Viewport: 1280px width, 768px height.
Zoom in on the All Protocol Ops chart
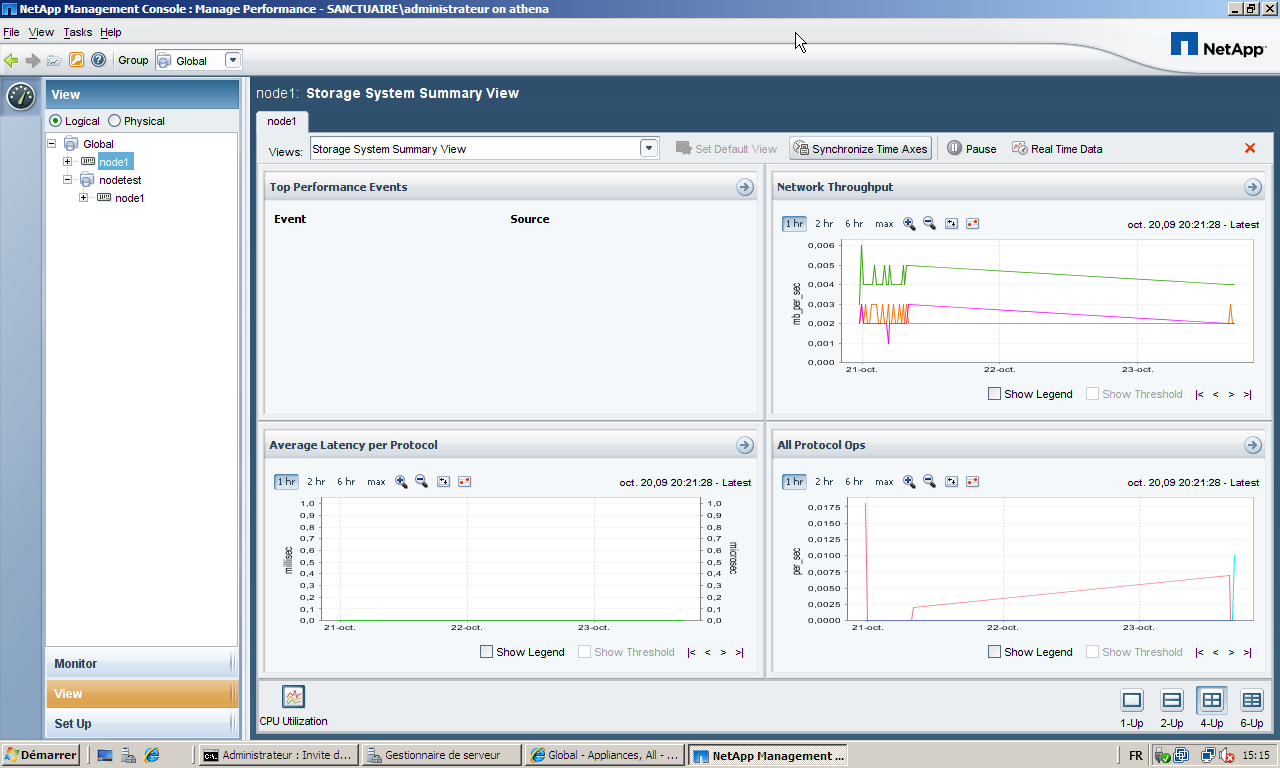point(909,482)
